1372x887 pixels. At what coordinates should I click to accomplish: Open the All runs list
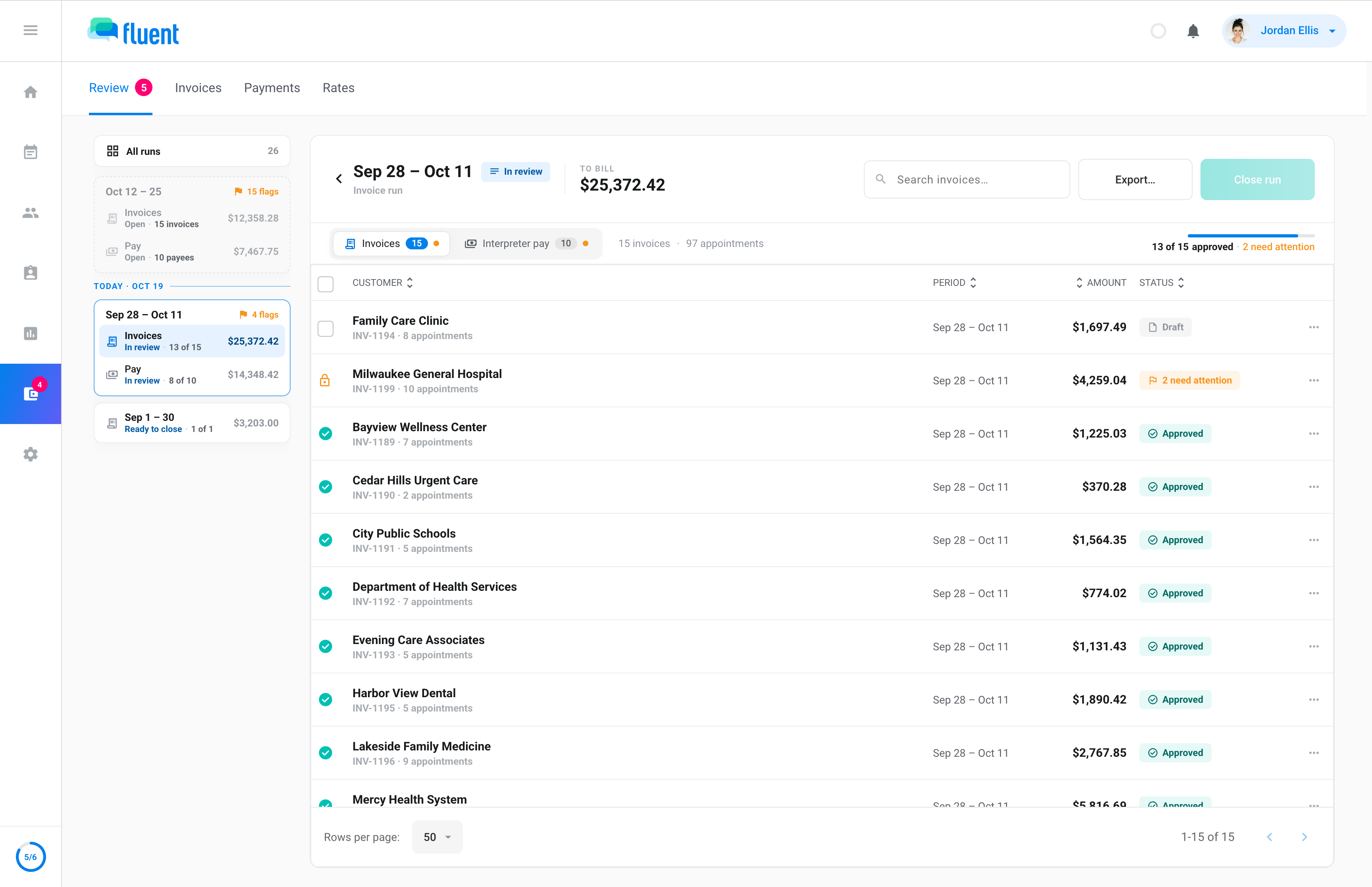(192, 151)
